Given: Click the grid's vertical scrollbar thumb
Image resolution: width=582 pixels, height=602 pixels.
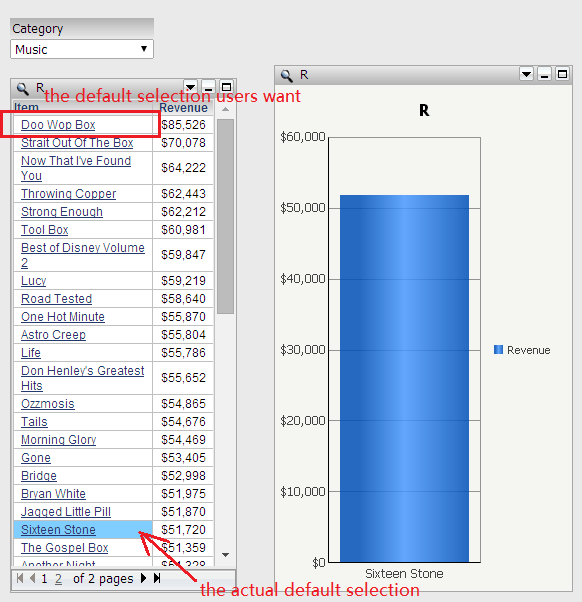Looking at the screenshot, I should point(225,217).
